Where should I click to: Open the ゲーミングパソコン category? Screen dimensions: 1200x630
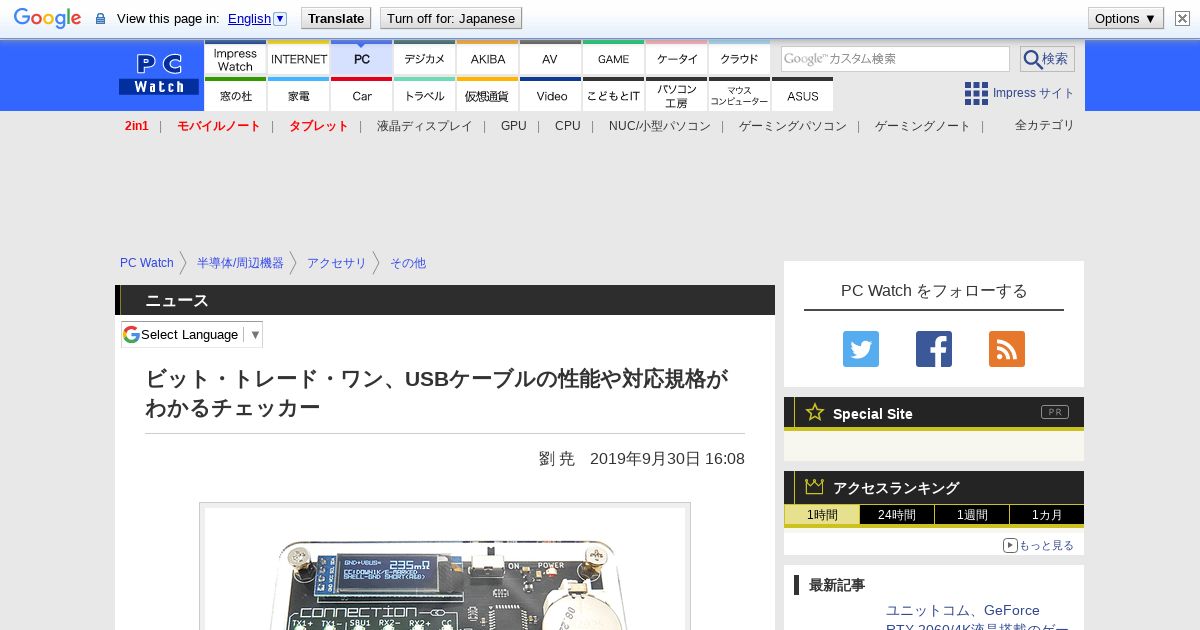793,126
